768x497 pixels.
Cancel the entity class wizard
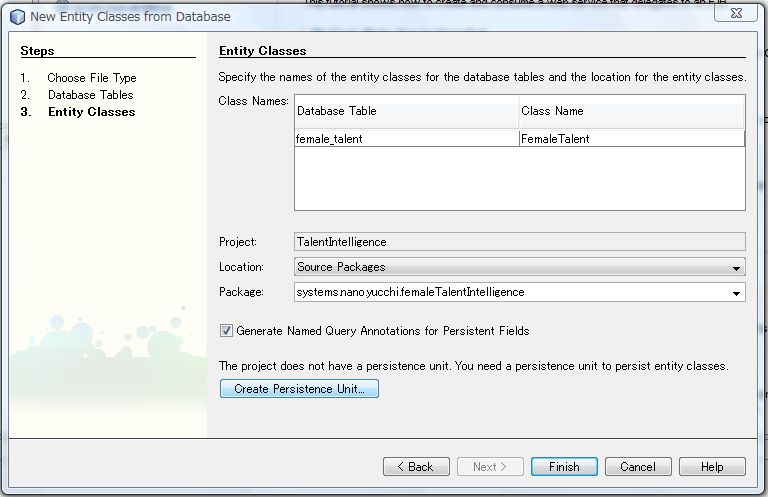(638, 467)
